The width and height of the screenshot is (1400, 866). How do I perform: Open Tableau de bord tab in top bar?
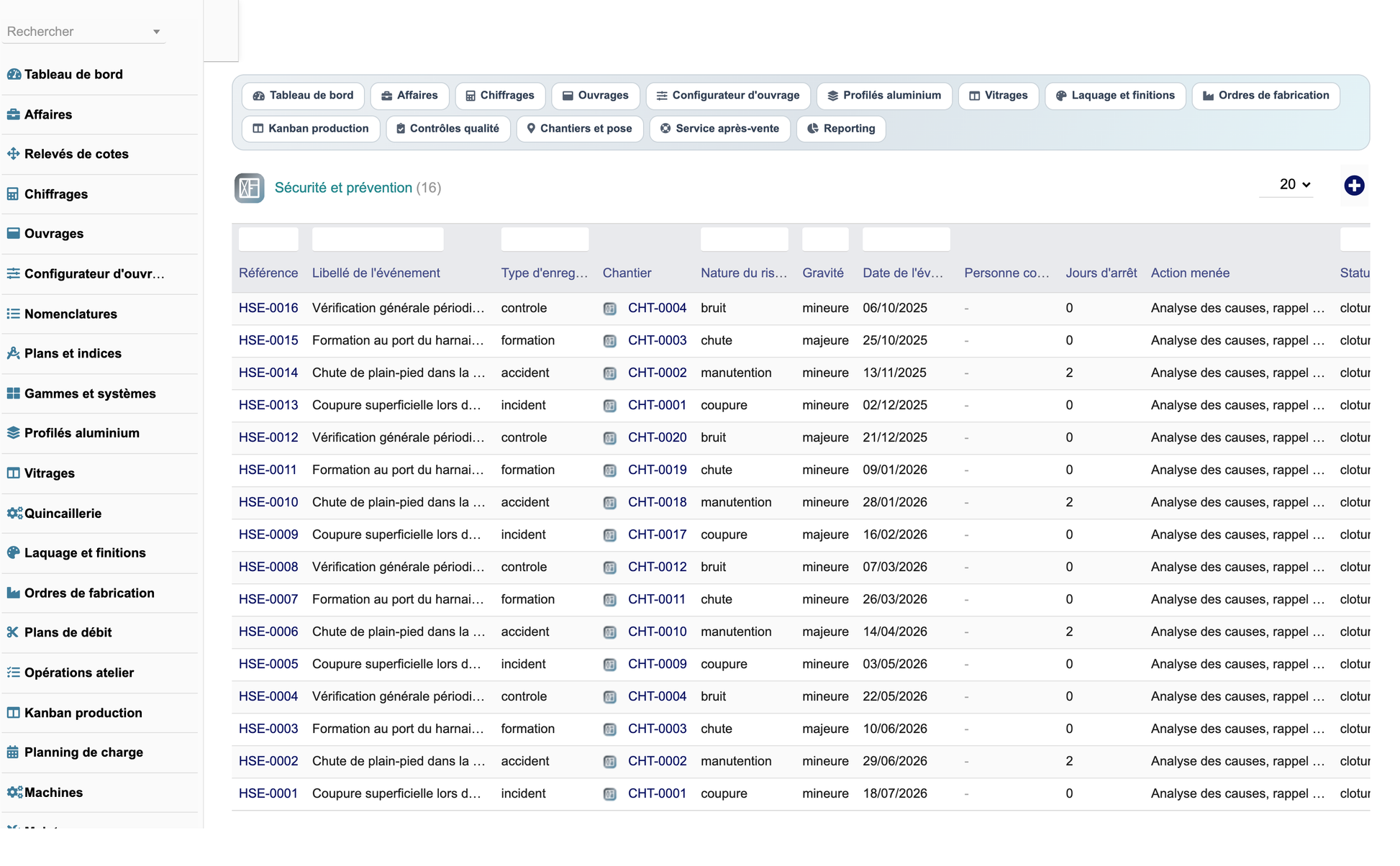(303, 96)
